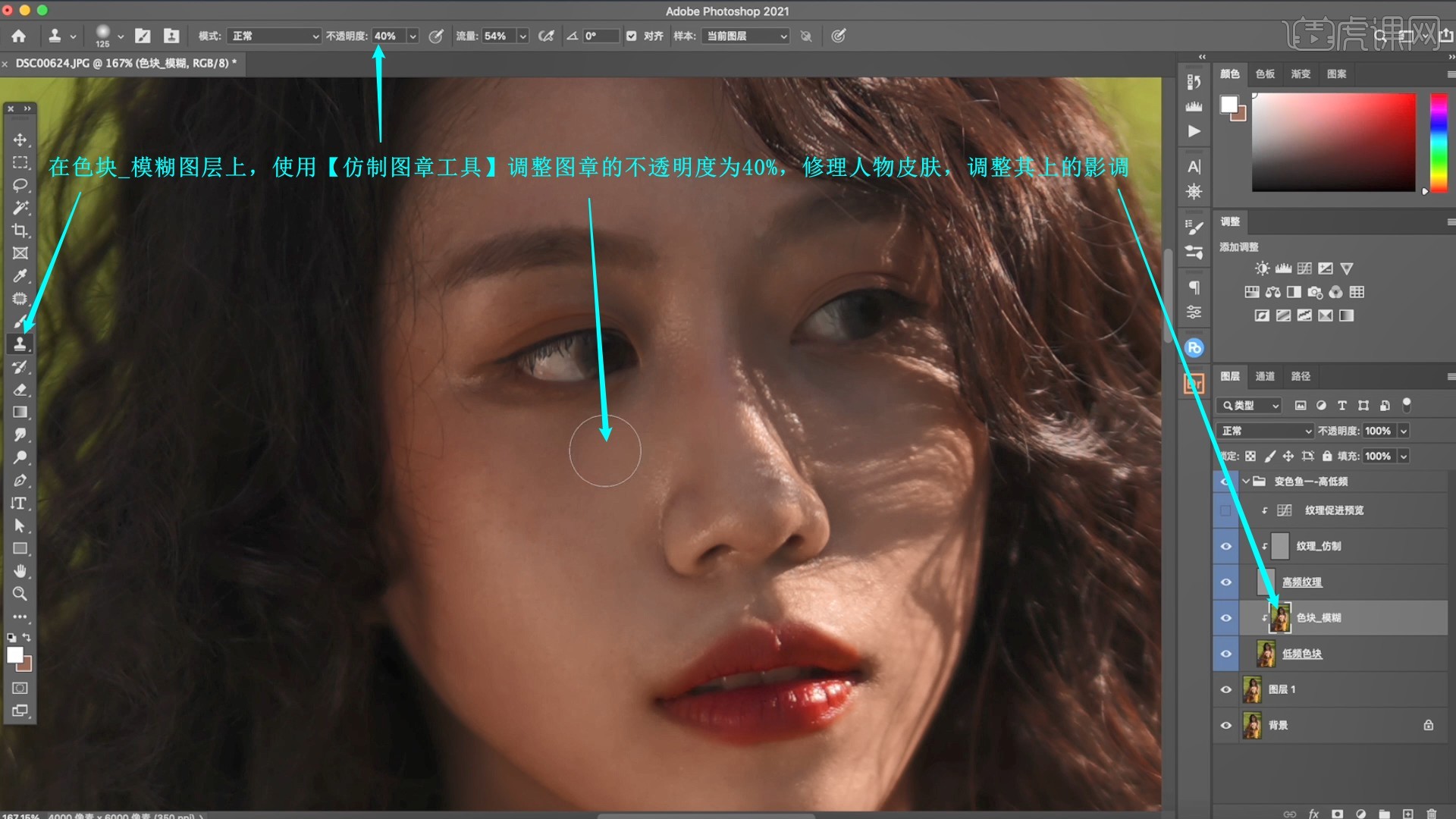Select the Clone Stamp tool
This screenshot has width=1456, height=819.
coord(20,344)
